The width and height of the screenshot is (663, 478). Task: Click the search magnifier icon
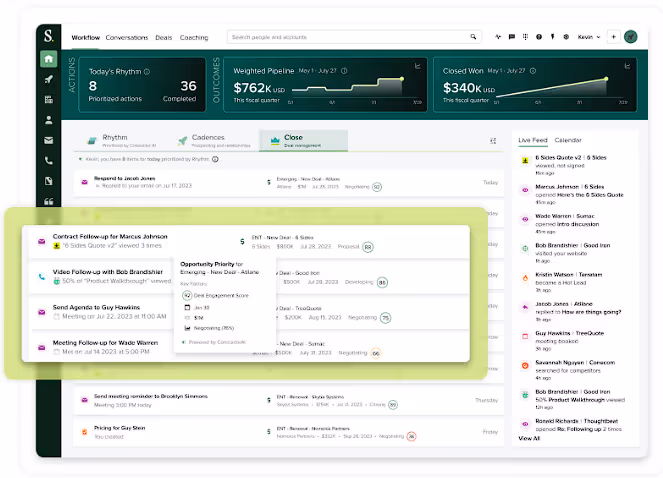click(473, 37)
